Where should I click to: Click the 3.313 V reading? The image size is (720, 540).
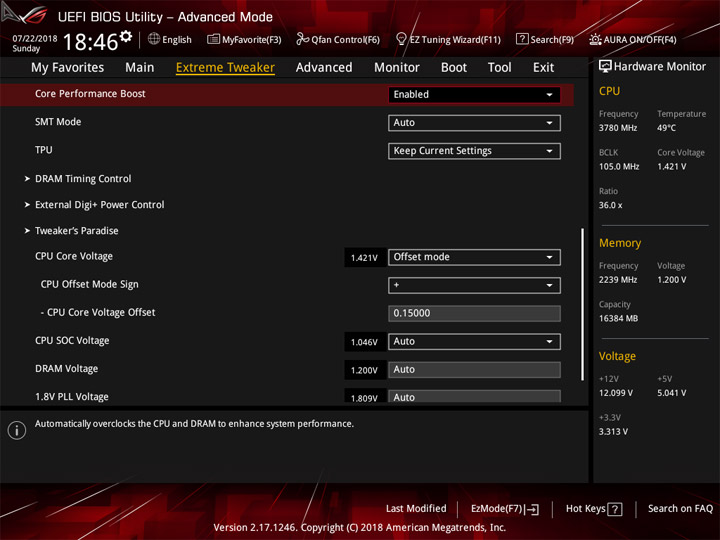[613, 432]
